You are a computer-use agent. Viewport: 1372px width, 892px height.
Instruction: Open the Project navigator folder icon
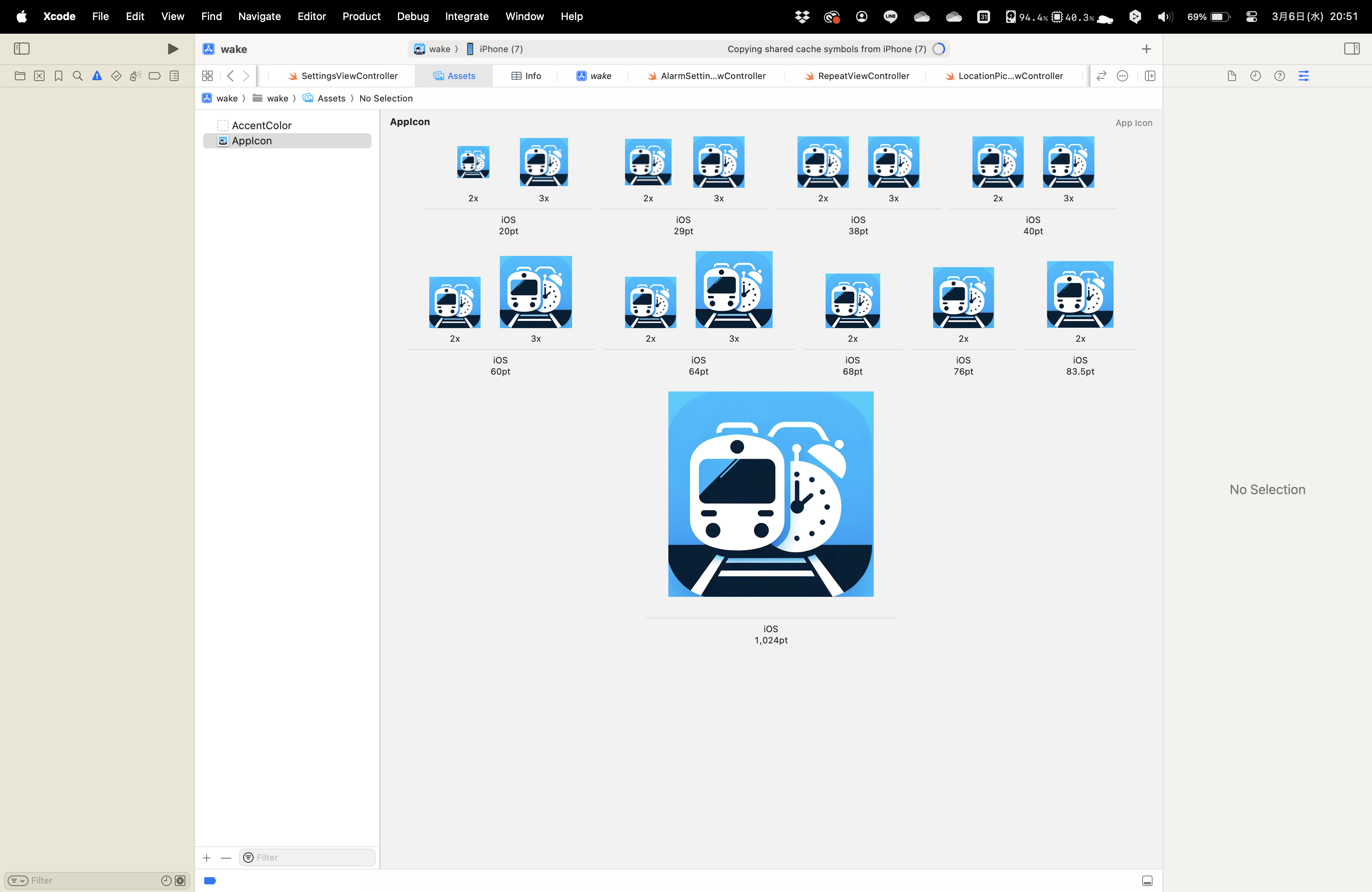20,75
